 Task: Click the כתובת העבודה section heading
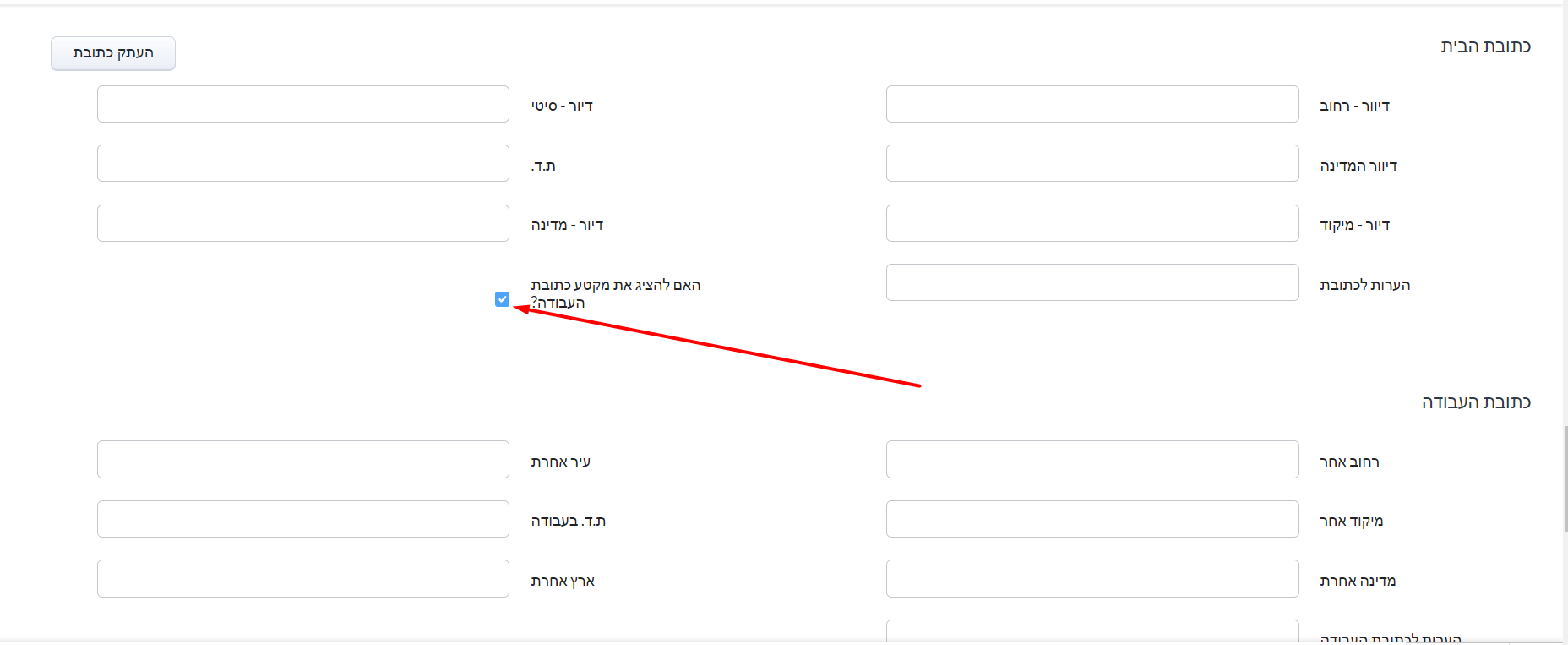[x=1476, y=402]
